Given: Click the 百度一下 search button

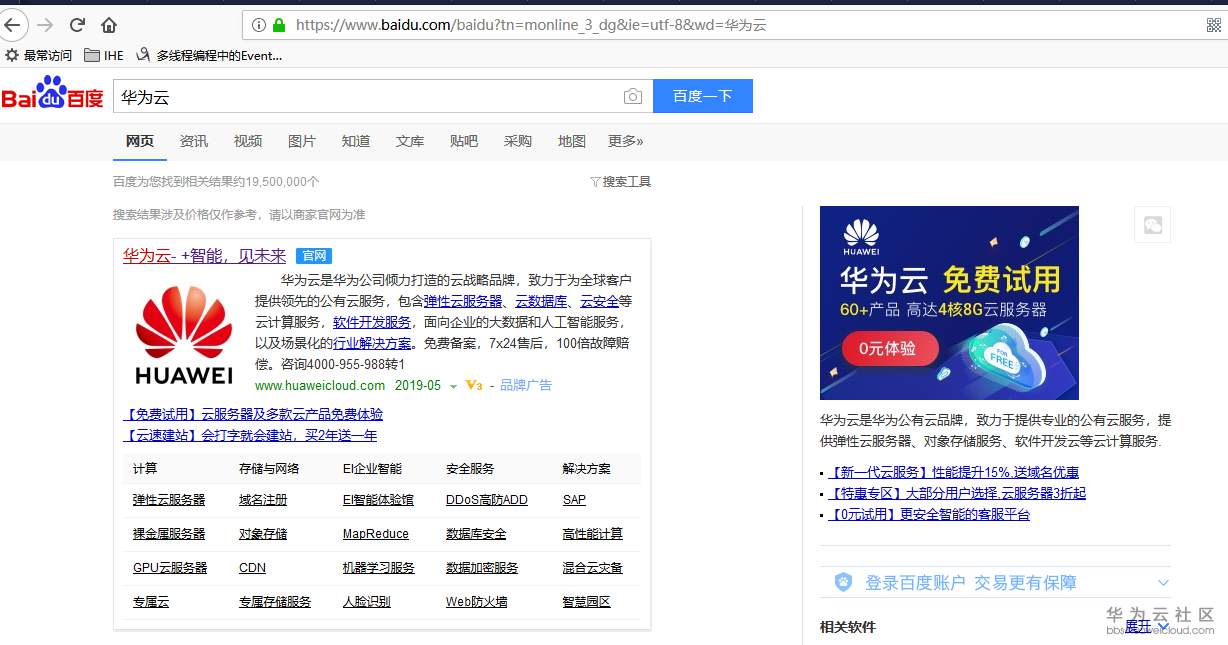Looking at the screenshot, I should coord(703,96).
